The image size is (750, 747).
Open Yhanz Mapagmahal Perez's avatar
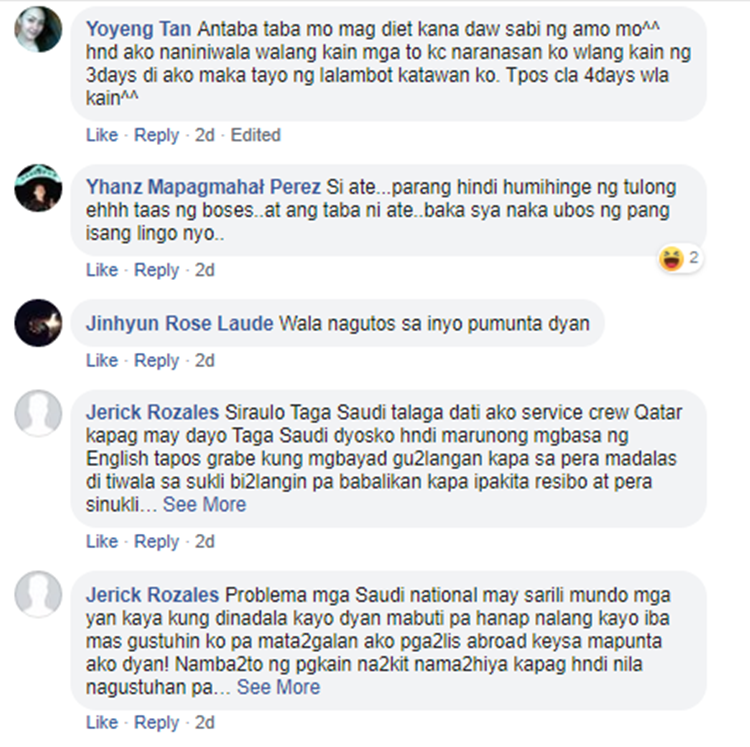[38, 187]
